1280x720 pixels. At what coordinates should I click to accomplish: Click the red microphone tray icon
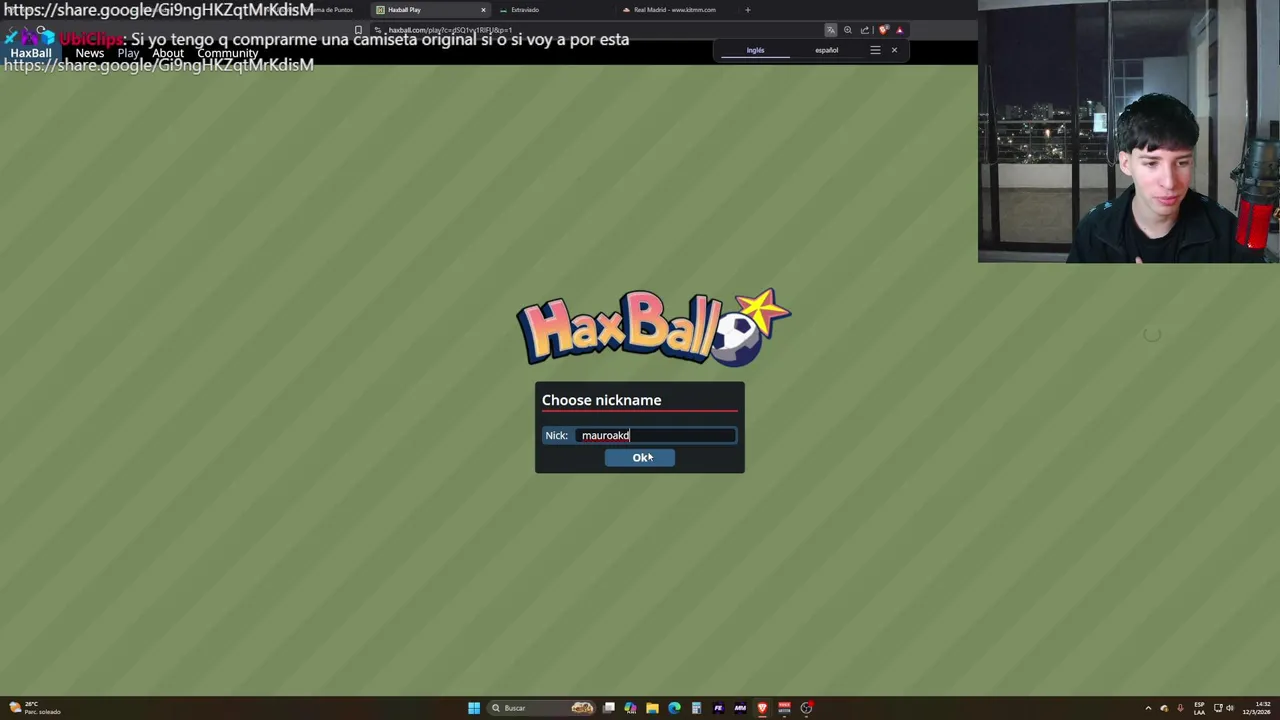1180,708
